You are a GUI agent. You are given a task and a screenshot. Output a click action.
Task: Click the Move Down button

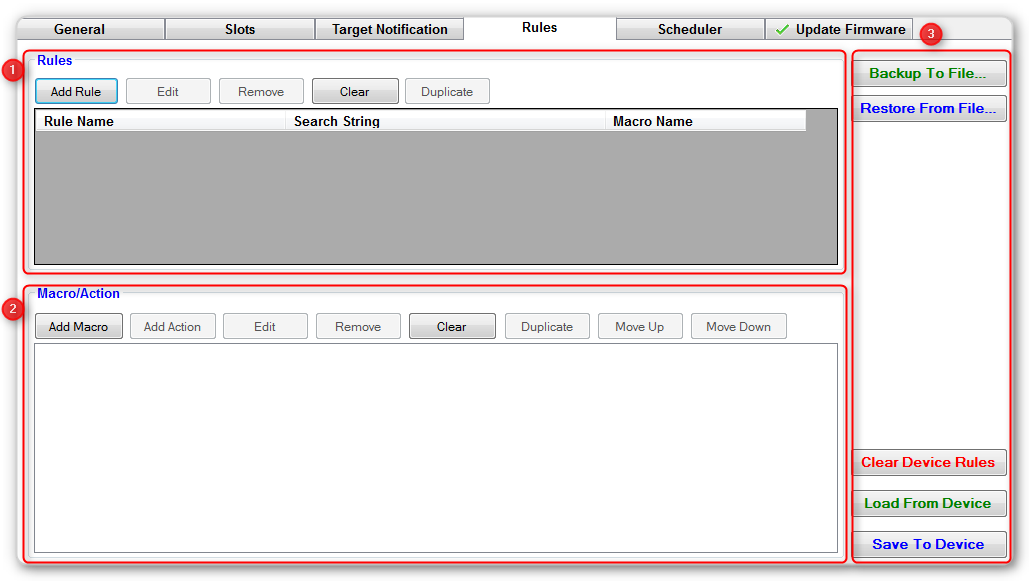(738, 327)
